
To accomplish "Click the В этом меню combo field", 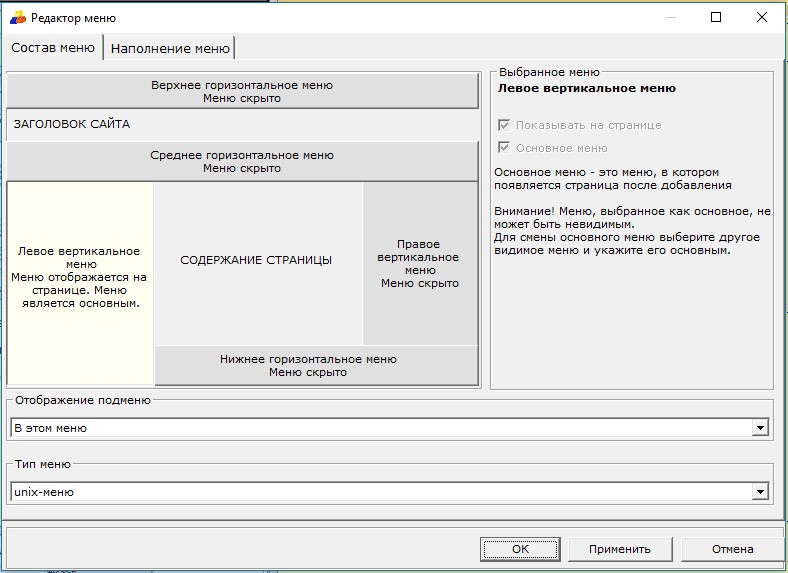I will tap(380, 428).
